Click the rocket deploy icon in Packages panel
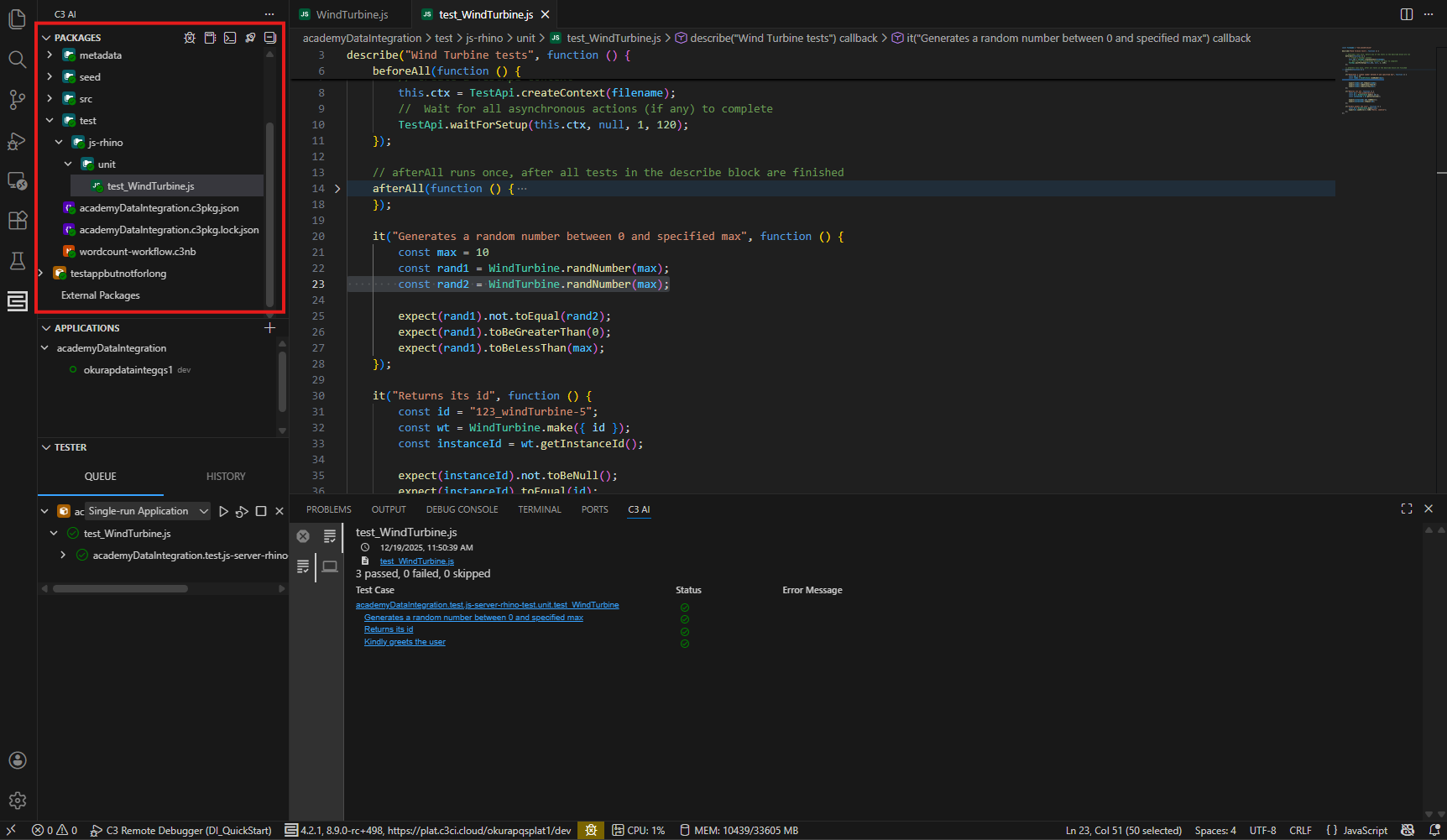 coord(250,37)
